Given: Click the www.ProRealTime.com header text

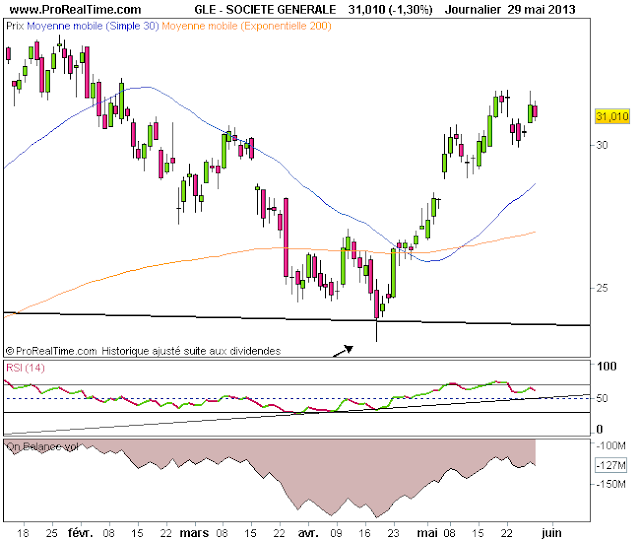Looking at the screenshot, I should click(75, 9).
